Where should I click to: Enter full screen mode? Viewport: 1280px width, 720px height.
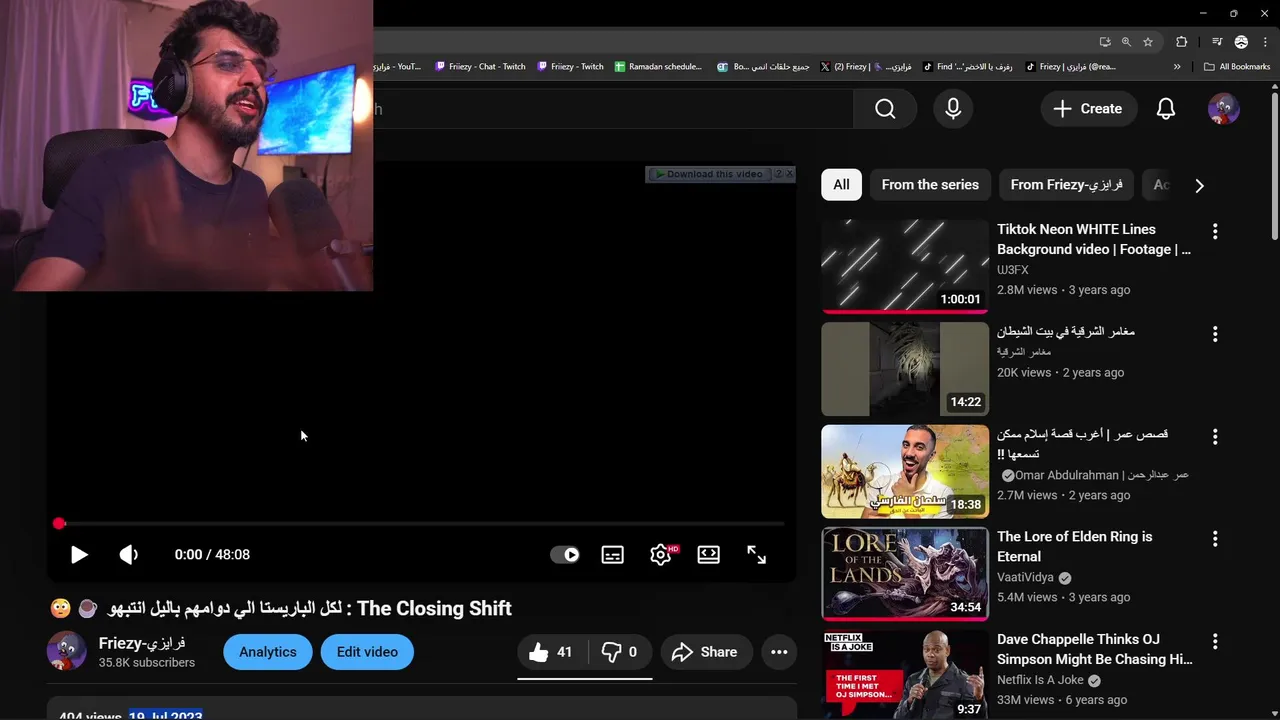tap(757, 555)
